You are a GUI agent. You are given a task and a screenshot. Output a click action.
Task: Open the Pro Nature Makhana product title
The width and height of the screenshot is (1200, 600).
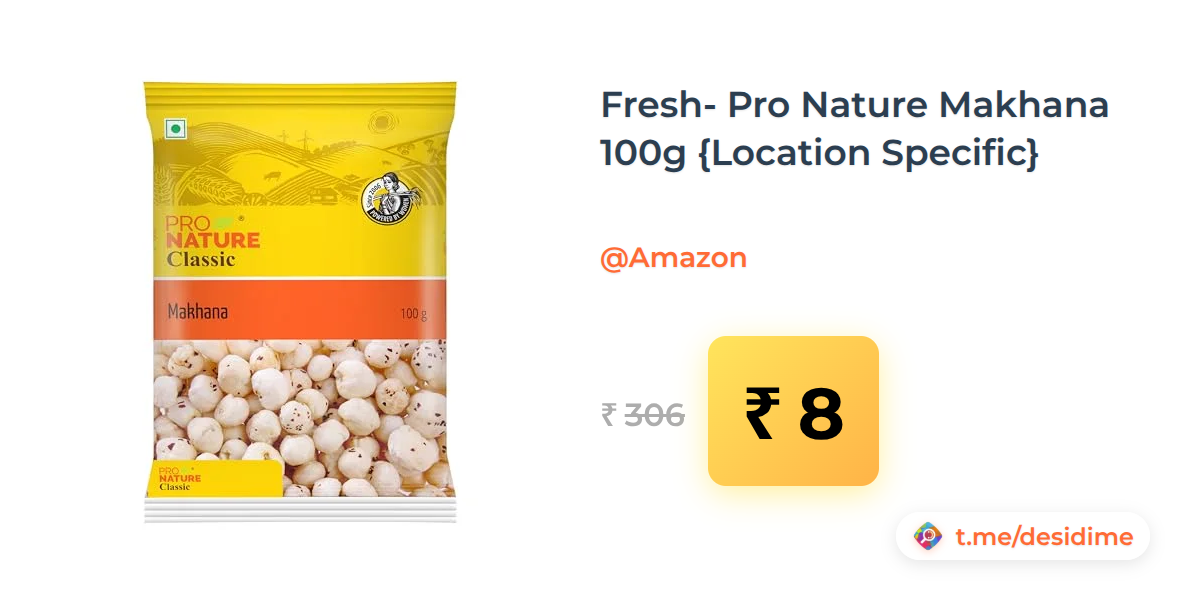[855, 129]
